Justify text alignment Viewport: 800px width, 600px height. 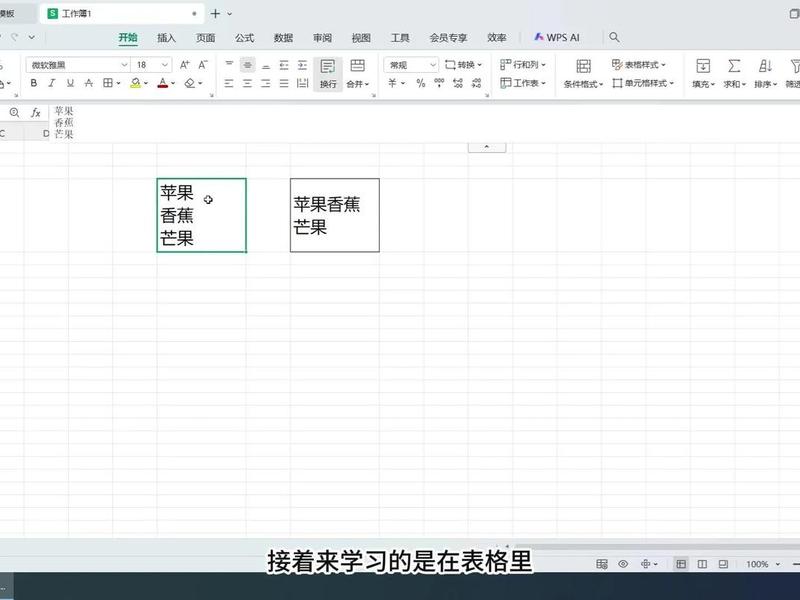tap(284, 83)
